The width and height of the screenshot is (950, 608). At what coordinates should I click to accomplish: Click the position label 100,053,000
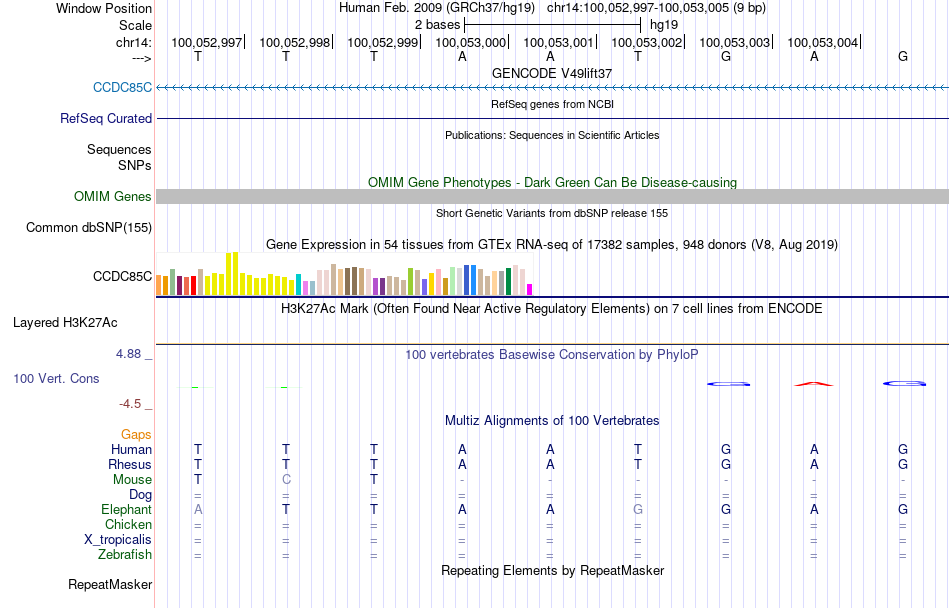click(x=471, y=42)
